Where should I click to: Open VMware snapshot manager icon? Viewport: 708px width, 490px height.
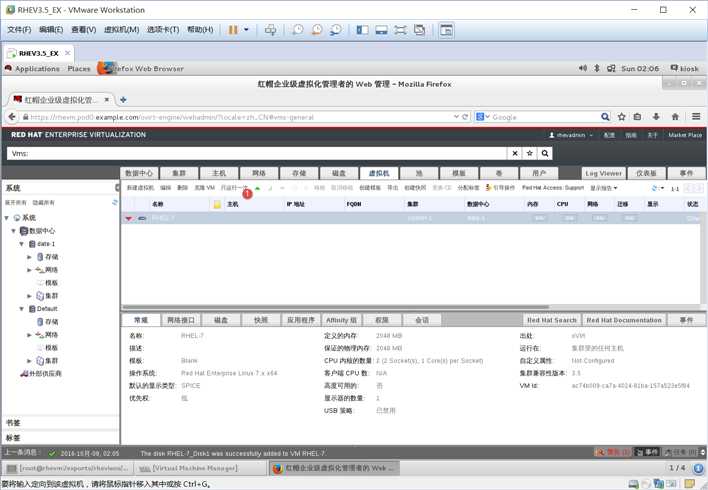point(336,30)
